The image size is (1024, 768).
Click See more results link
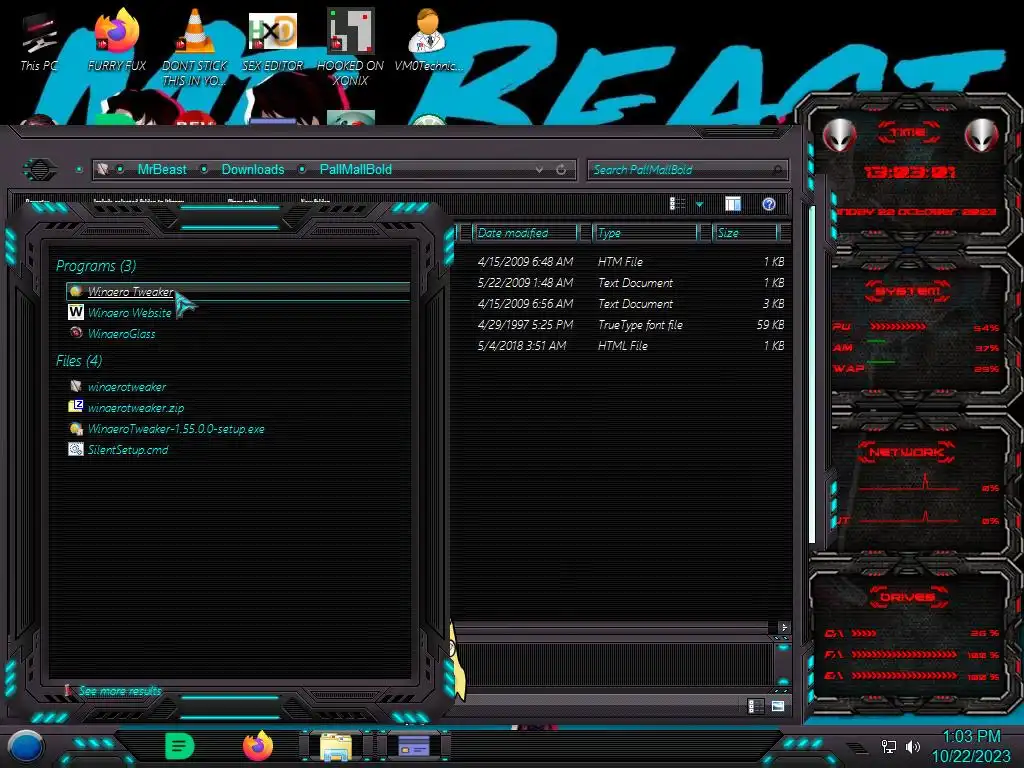(120, 691)
